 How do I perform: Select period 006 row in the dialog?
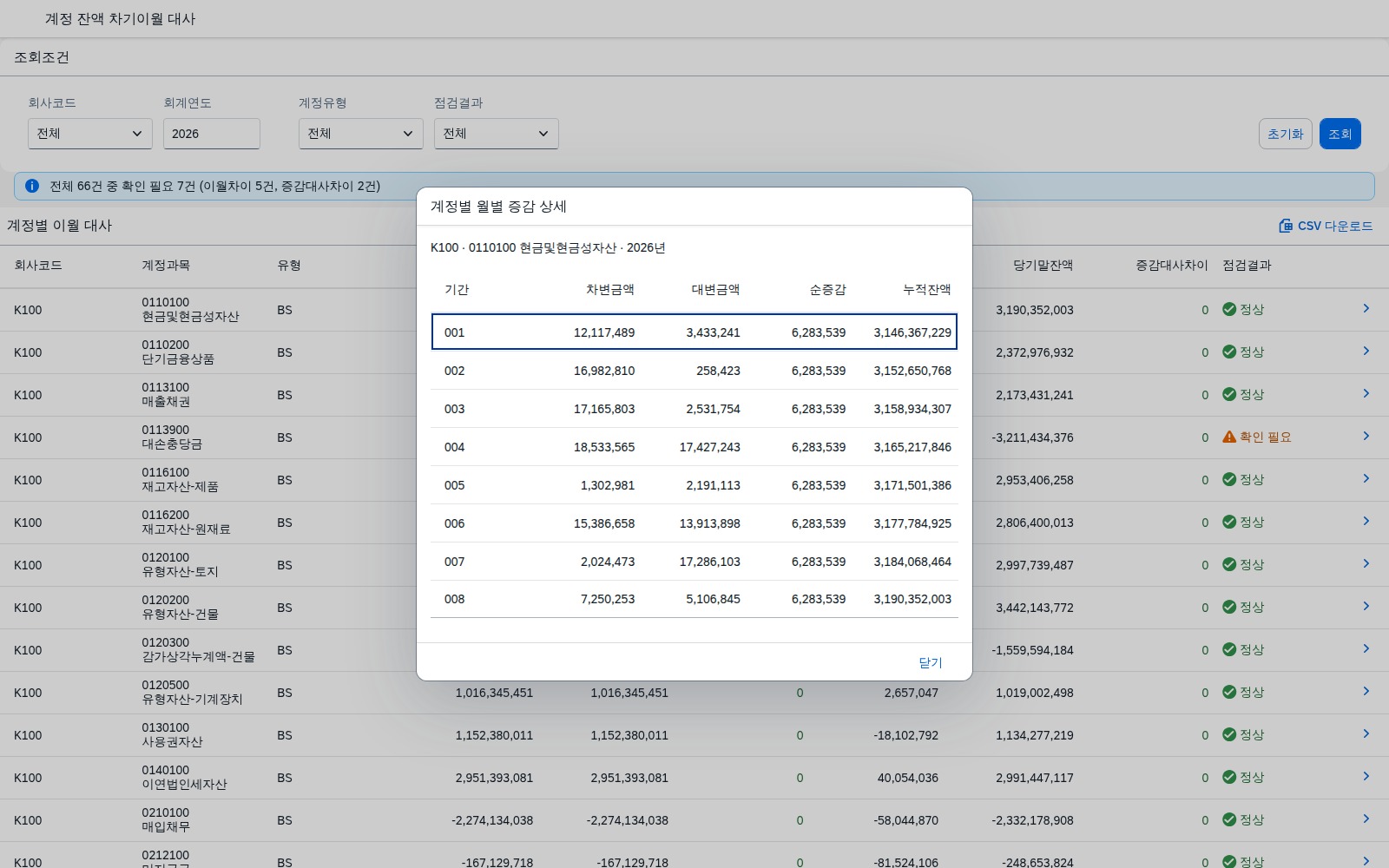(x=694, y=523)
